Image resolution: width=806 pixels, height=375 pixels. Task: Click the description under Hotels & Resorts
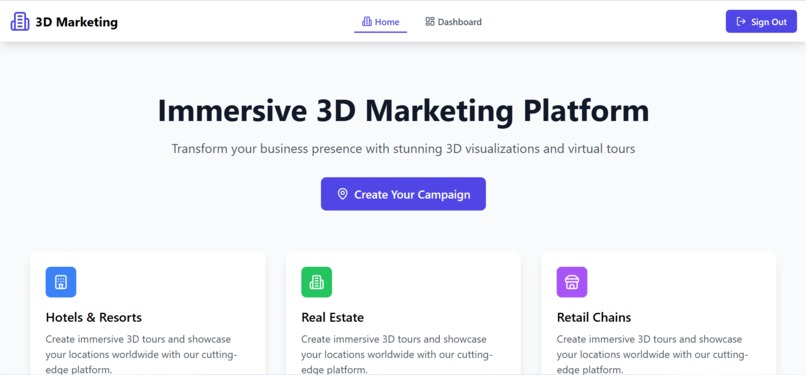(141, 354)
